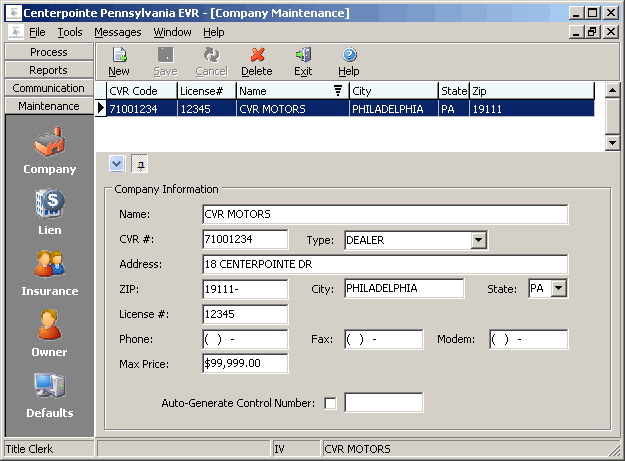Open the Tools menu
The image size is (625, 461).
pos(70,32)
